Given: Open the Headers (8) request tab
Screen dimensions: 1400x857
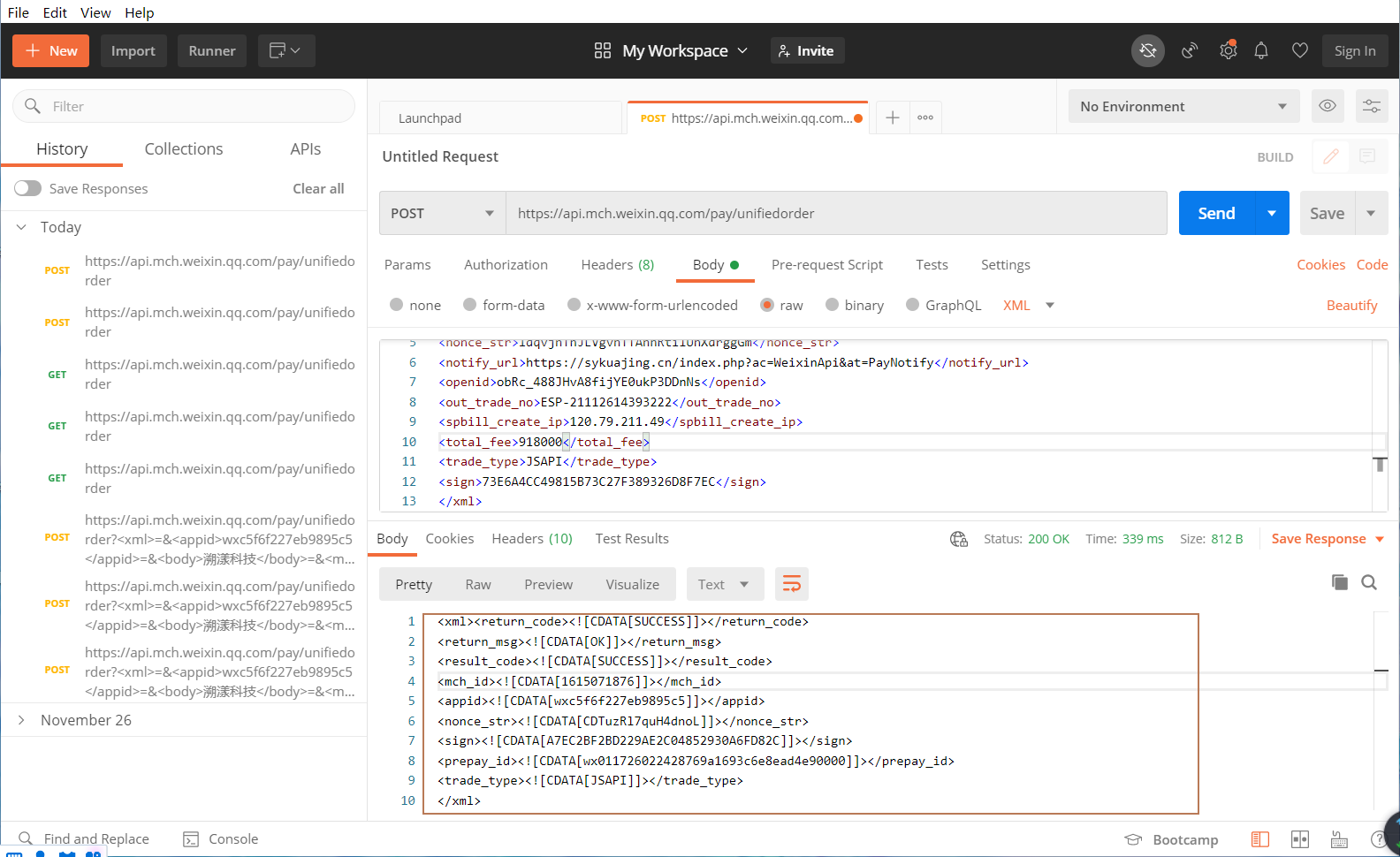Looking at the screenshot, I should pyautogui.click(x=618, y=264).
